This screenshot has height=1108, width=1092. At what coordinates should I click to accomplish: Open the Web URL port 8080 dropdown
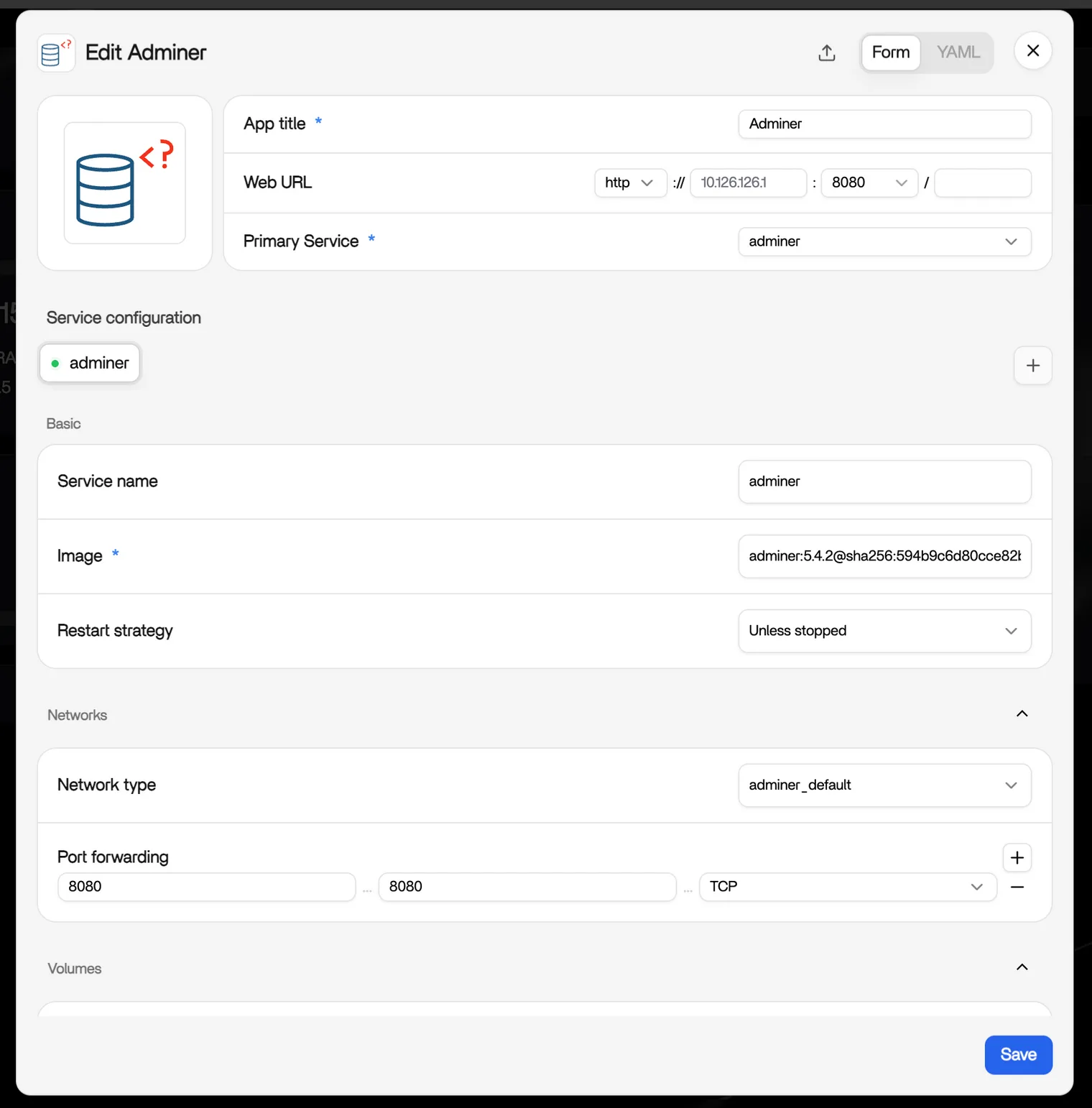869,183
